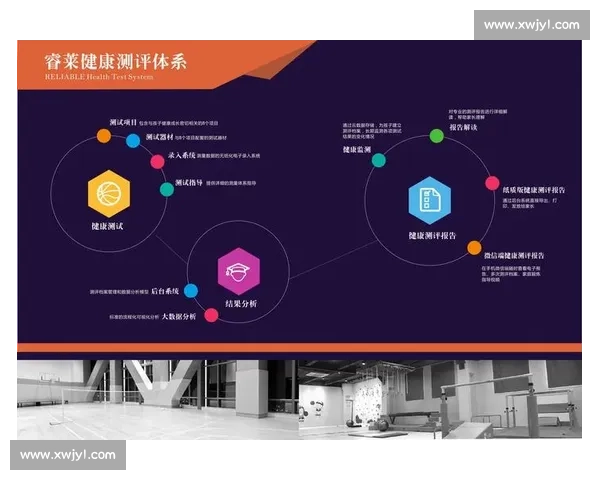This screenshot has width=600, height=480.
Task: Click the green dot beside 报告解读
Action: pos(437,136)
